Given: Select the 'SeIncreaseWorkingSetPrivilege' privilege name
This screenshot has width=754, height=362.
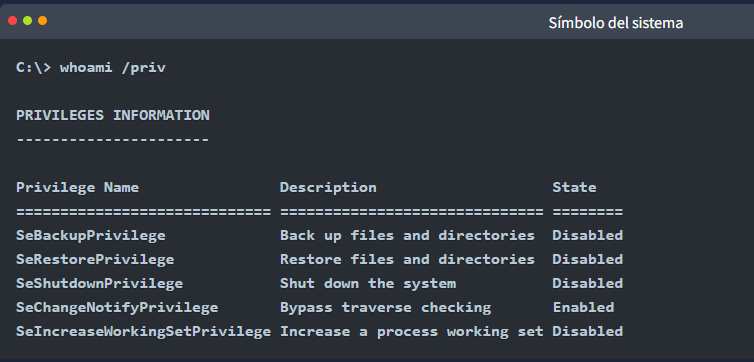Looking at the screenshot, I should pos(143,332).
